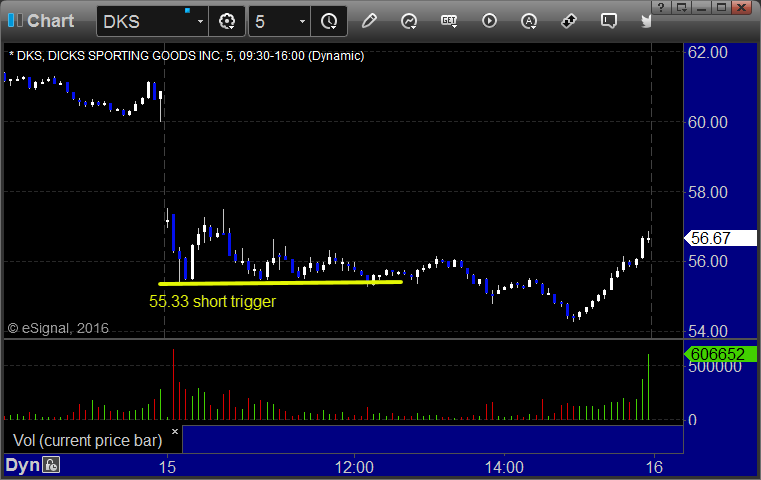Click the help question-mark button

pos(661,7)
